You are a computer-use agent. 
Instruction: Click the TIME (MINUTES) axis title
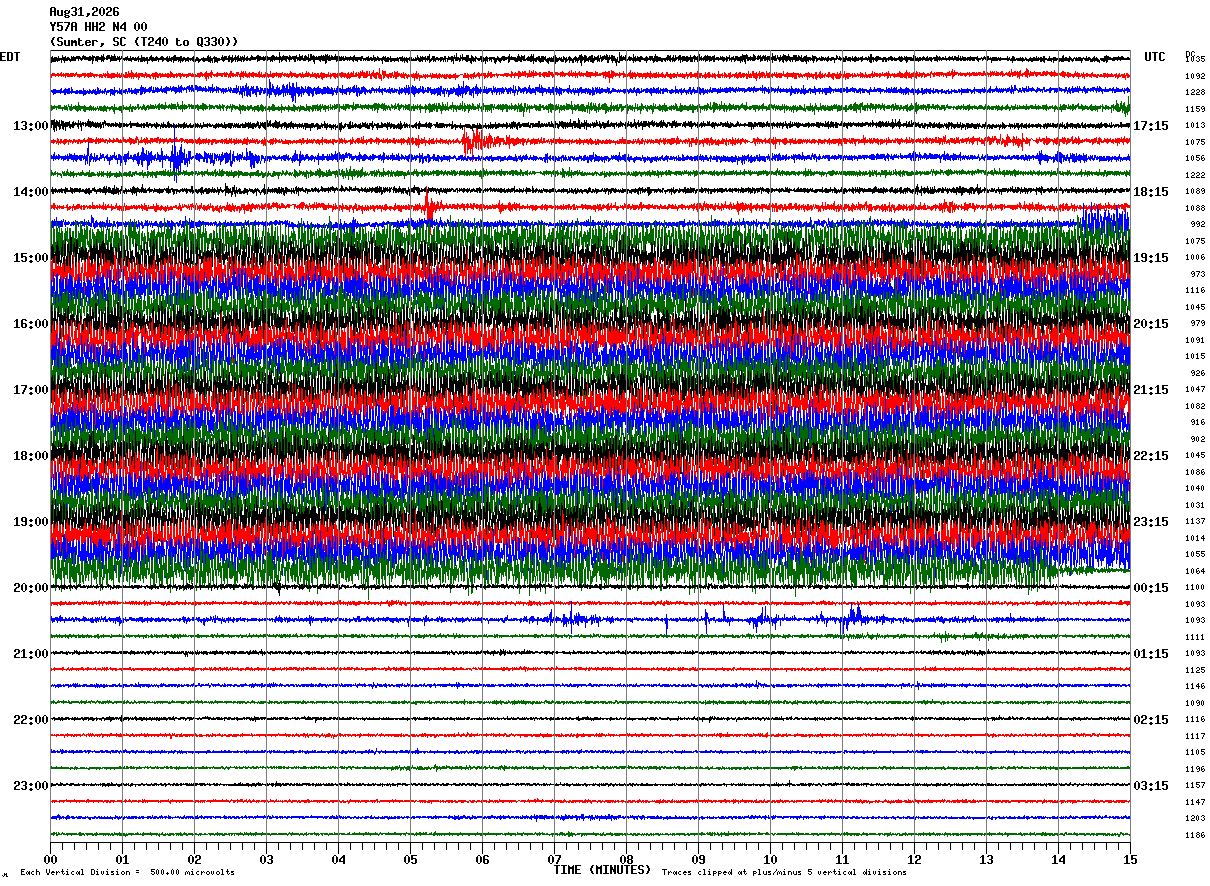tap(602, 870)
